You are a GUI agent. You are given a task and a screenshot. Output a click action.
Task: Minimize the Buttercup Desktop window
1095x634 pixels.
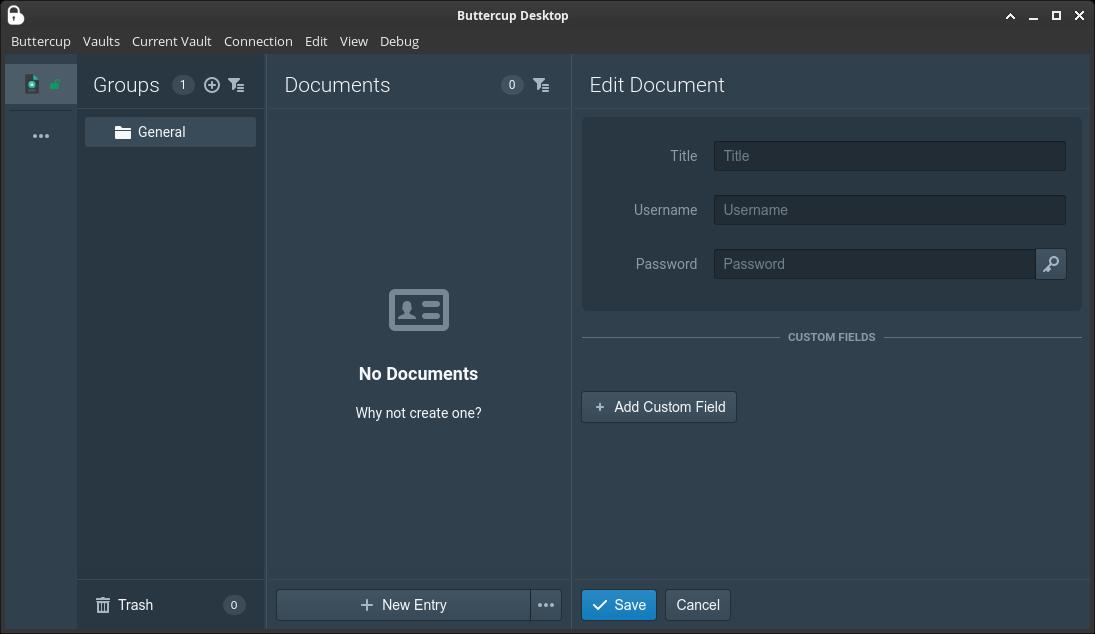click(1034, 16)
